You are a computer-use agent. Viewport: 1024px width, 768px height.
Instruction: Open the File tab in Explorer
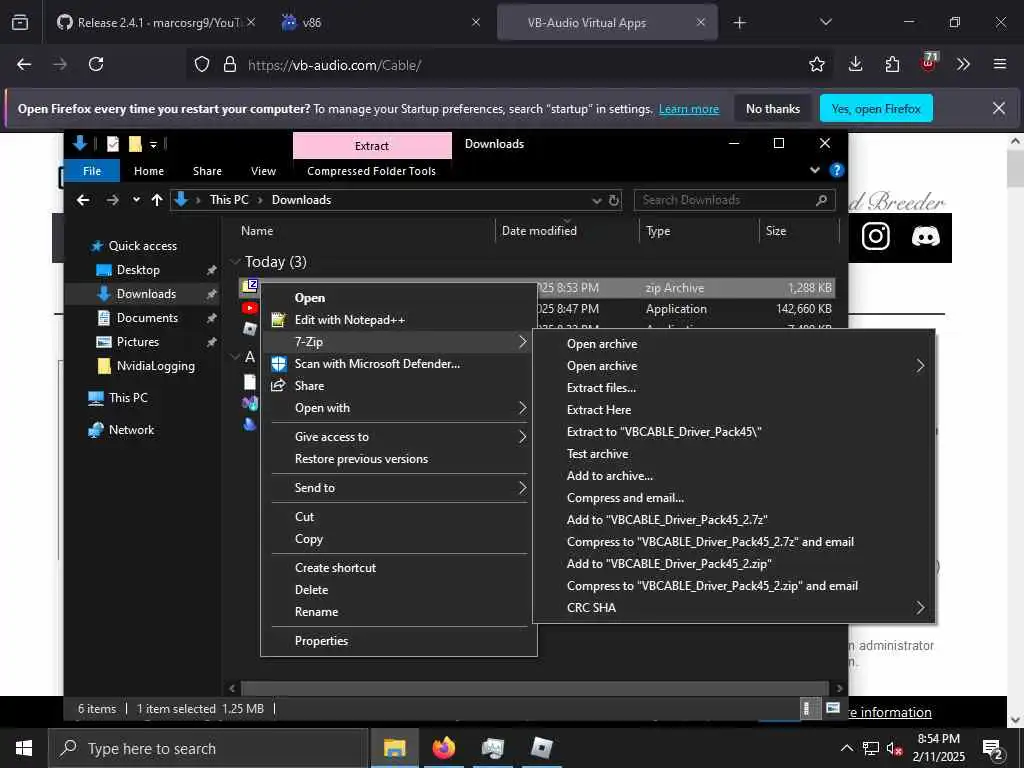pyautogui.click(x=92, y=171)
